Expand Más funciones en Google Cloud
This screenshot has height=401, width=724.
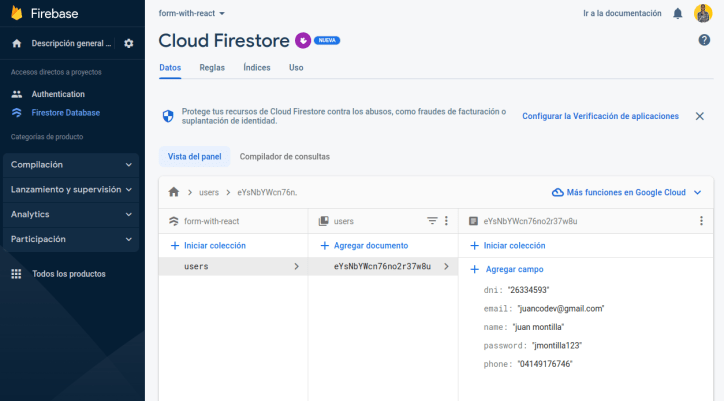627,192
